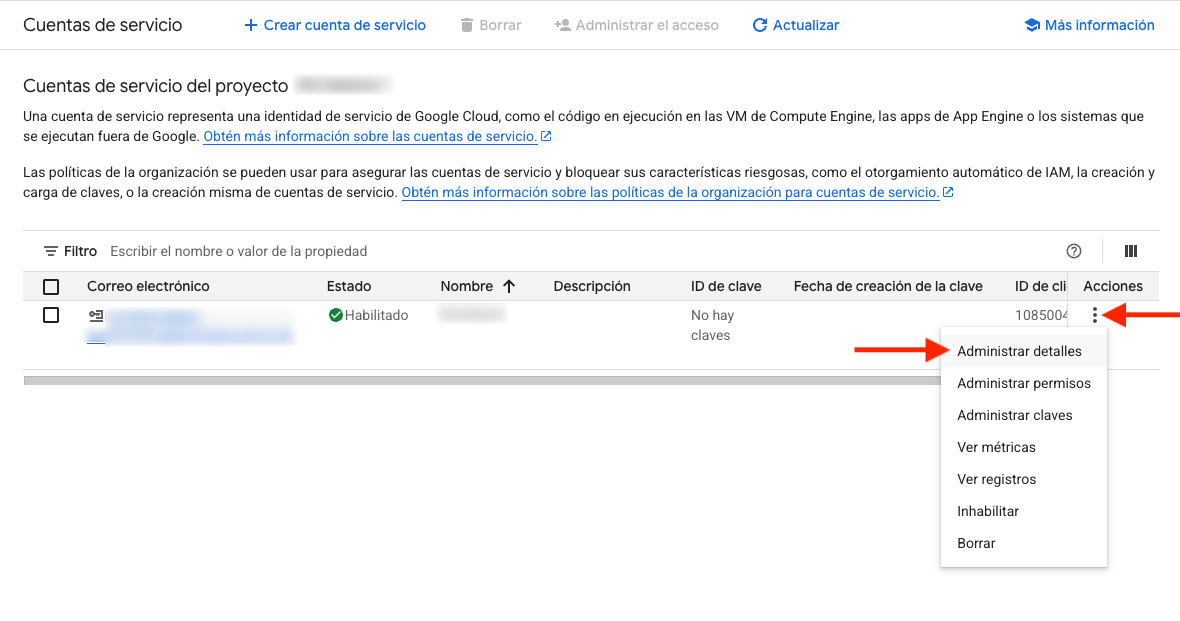Viewport: 1180px width, 621px height.
Task: Open Ver métricas from the menu
Action: (996, 447)
